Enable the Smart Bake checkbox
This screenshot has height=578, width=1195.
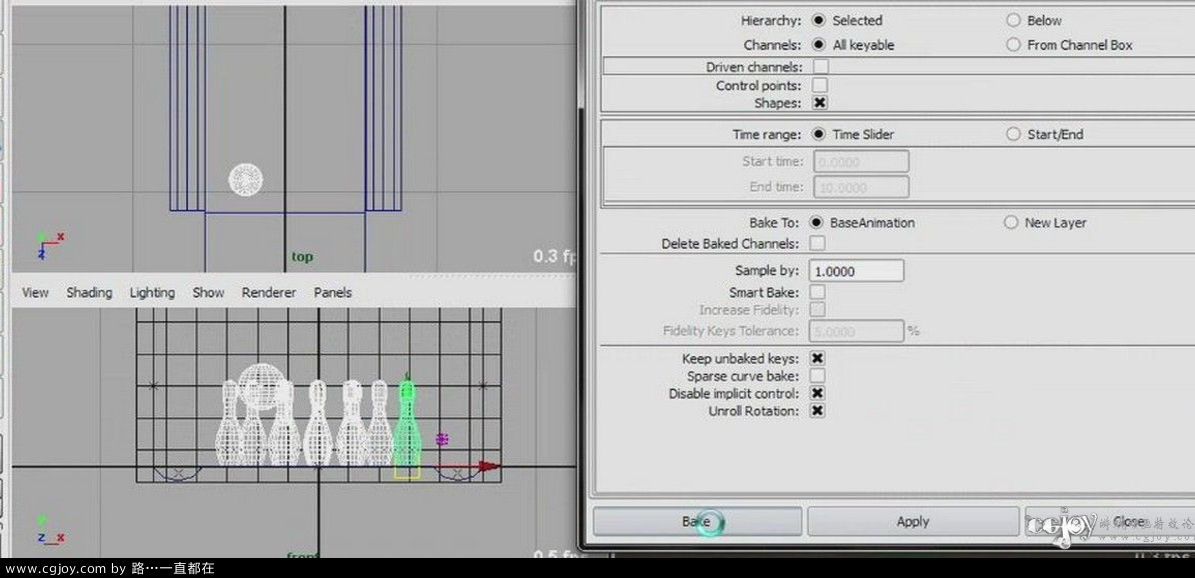coord(817,292)
